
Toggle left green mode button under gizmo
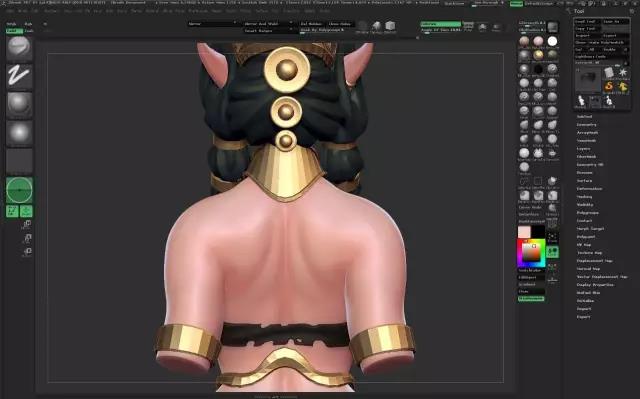tap(12, 211)
